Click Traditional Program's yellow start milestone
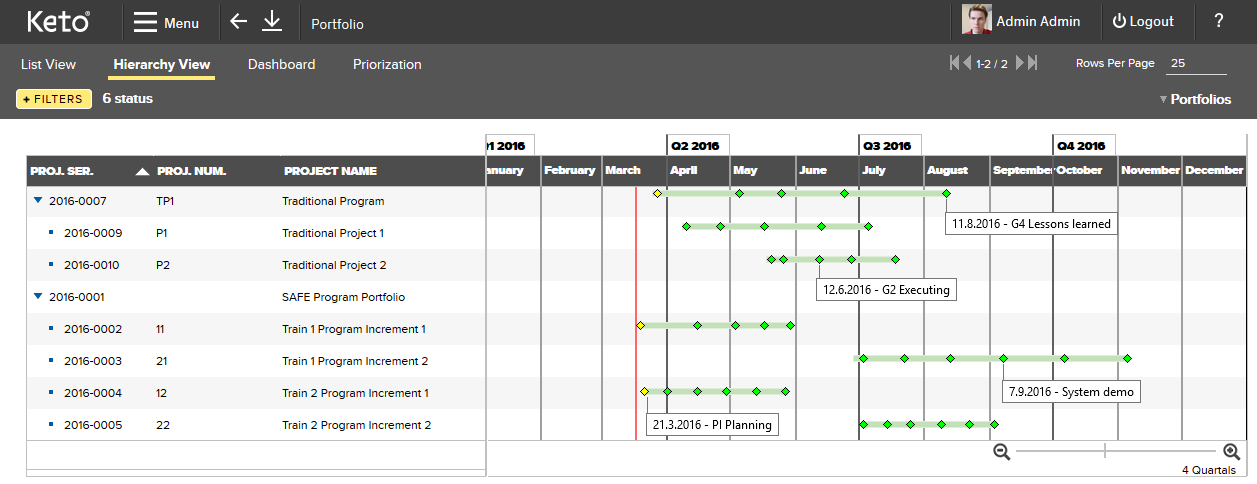This screenshot has height=484, width=1257. 658,193
